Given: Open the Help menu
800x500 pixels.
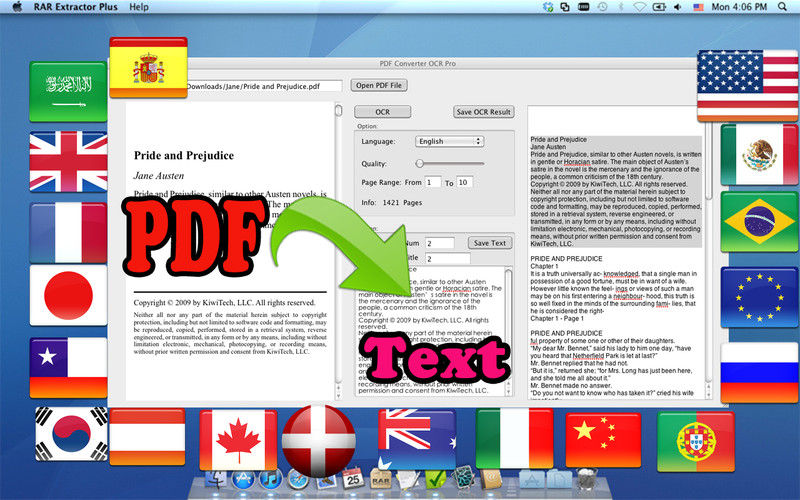Looking at the screenshot, I should 139,7.
